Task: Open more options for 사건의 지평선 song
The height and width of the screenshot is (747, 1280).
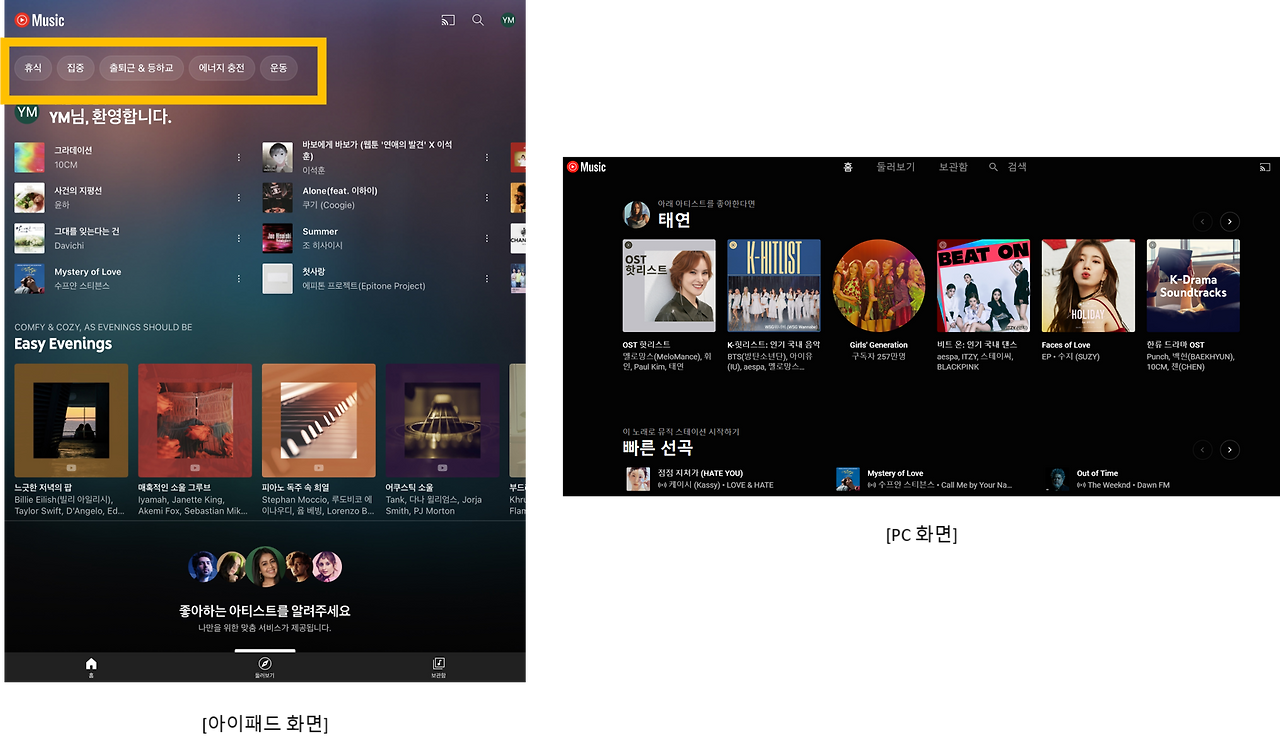Action: tap(239, 198)
